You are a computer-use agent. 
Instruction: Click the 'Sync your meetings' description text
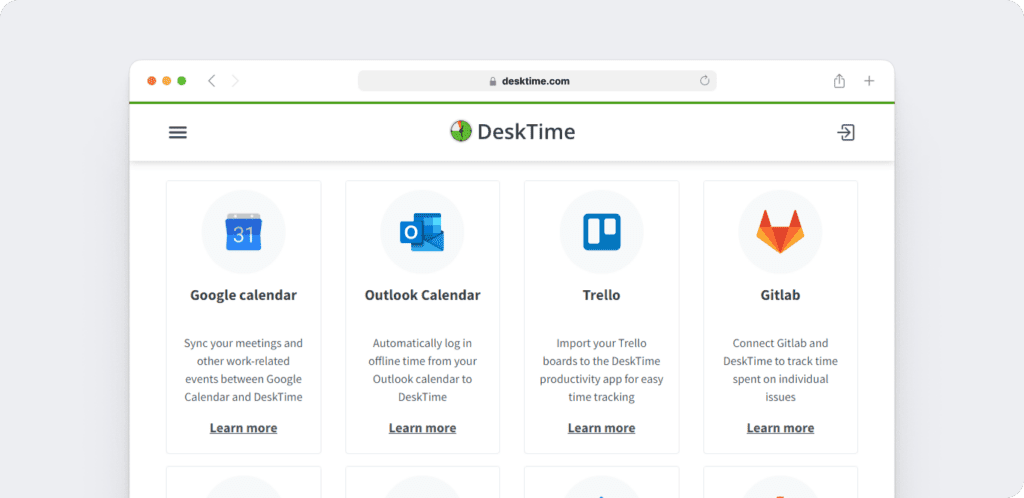pos(244,369)
